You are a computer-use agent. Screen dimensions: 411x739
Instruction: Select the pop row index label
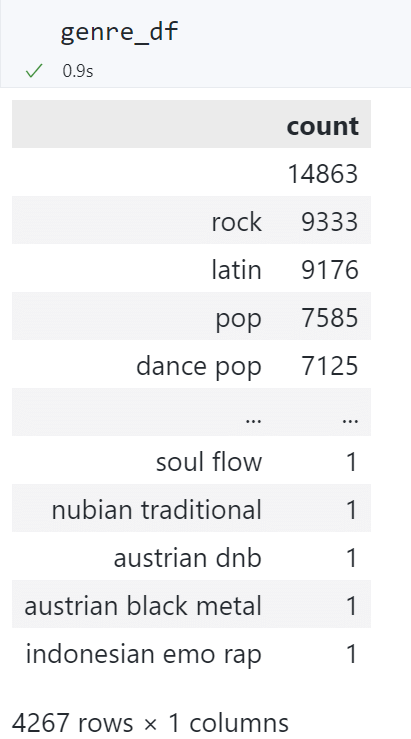(238, 319)
